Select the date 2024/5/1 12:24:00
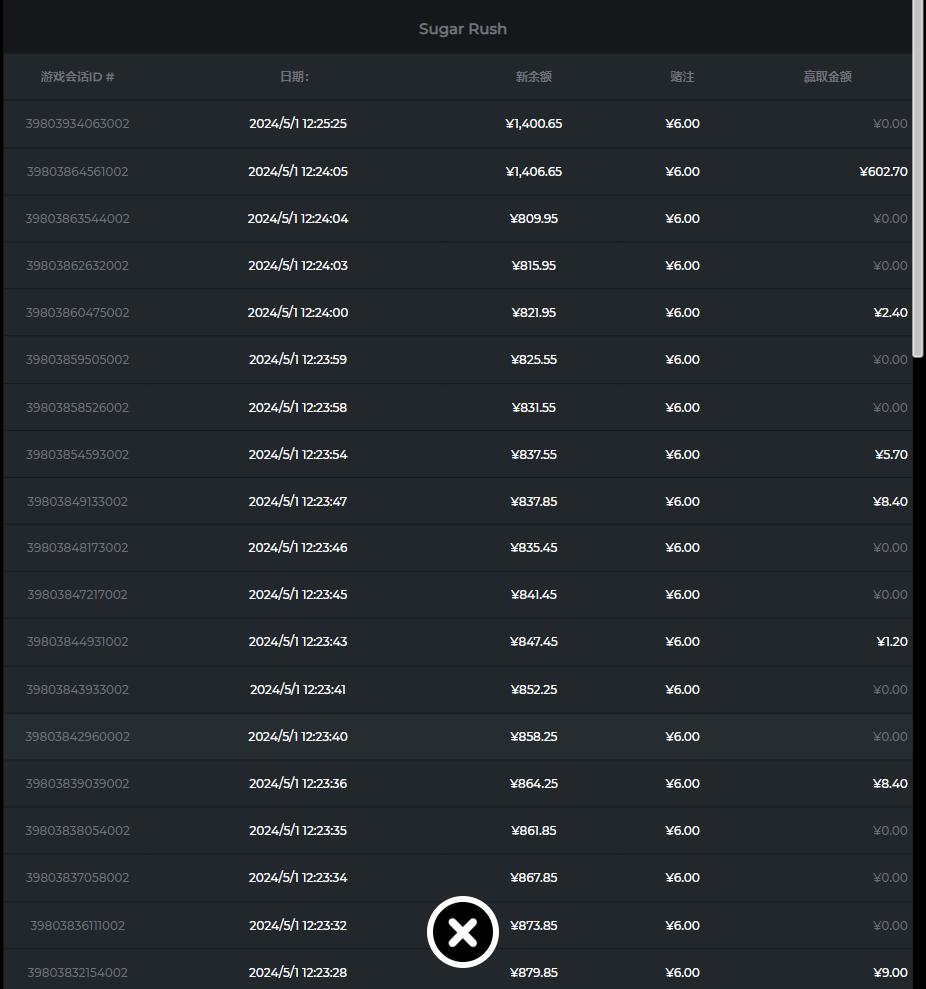Screen dimensions: 926x989 [x=298, y=312]
